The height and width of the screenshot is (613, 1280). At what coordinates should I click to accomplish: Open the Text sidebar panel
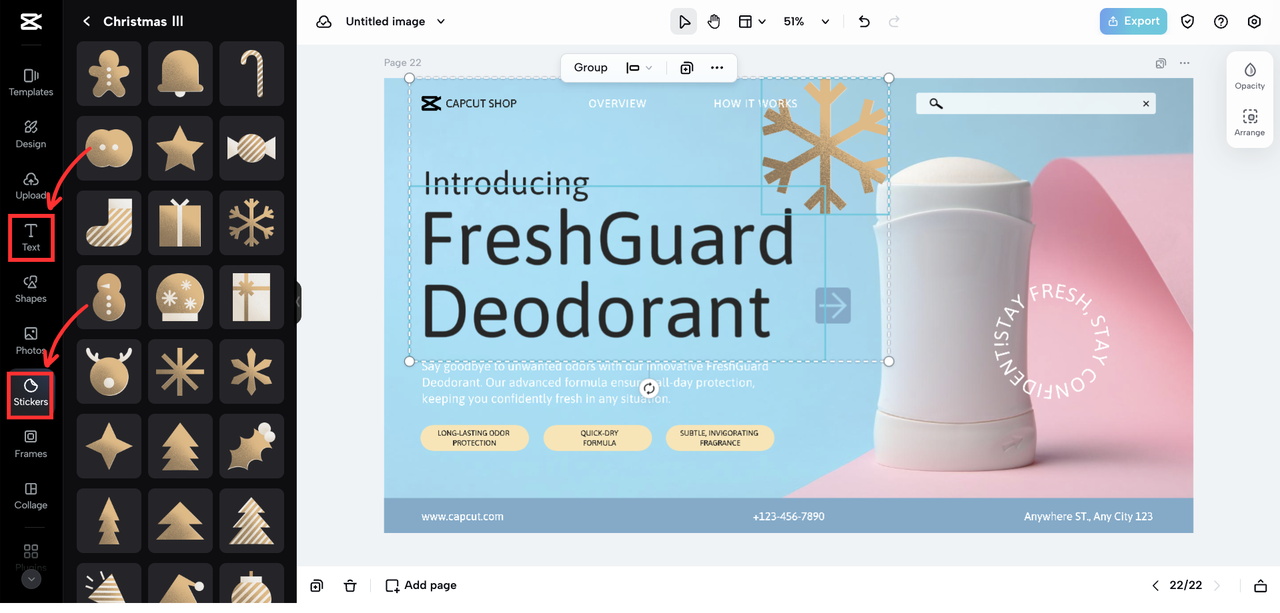click(x=31, y=237)
